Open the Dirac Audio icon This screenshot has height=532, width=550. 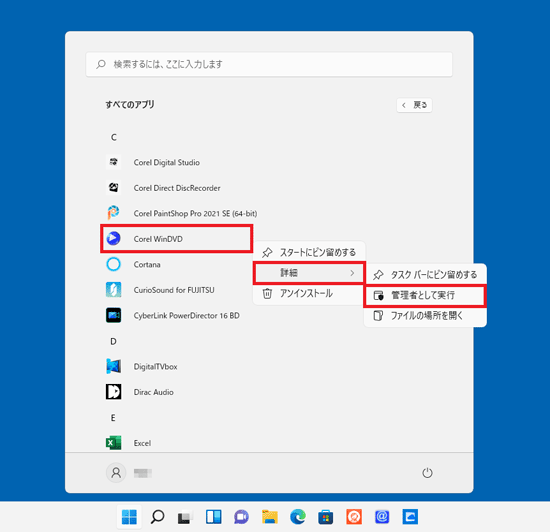pyautogui.click(x=113, y=392)
